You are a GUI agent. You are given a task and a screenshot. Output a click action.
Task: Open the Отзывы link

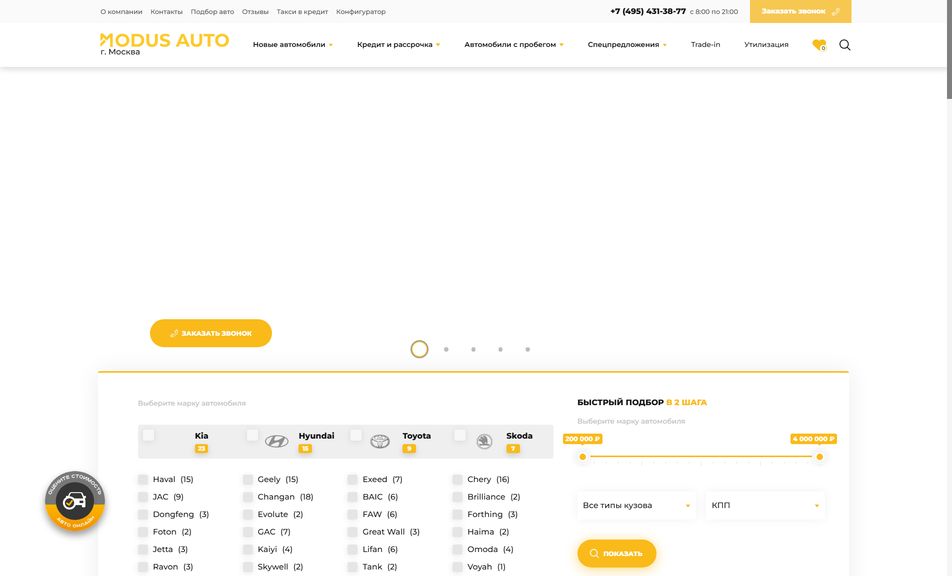pos(255,12)
